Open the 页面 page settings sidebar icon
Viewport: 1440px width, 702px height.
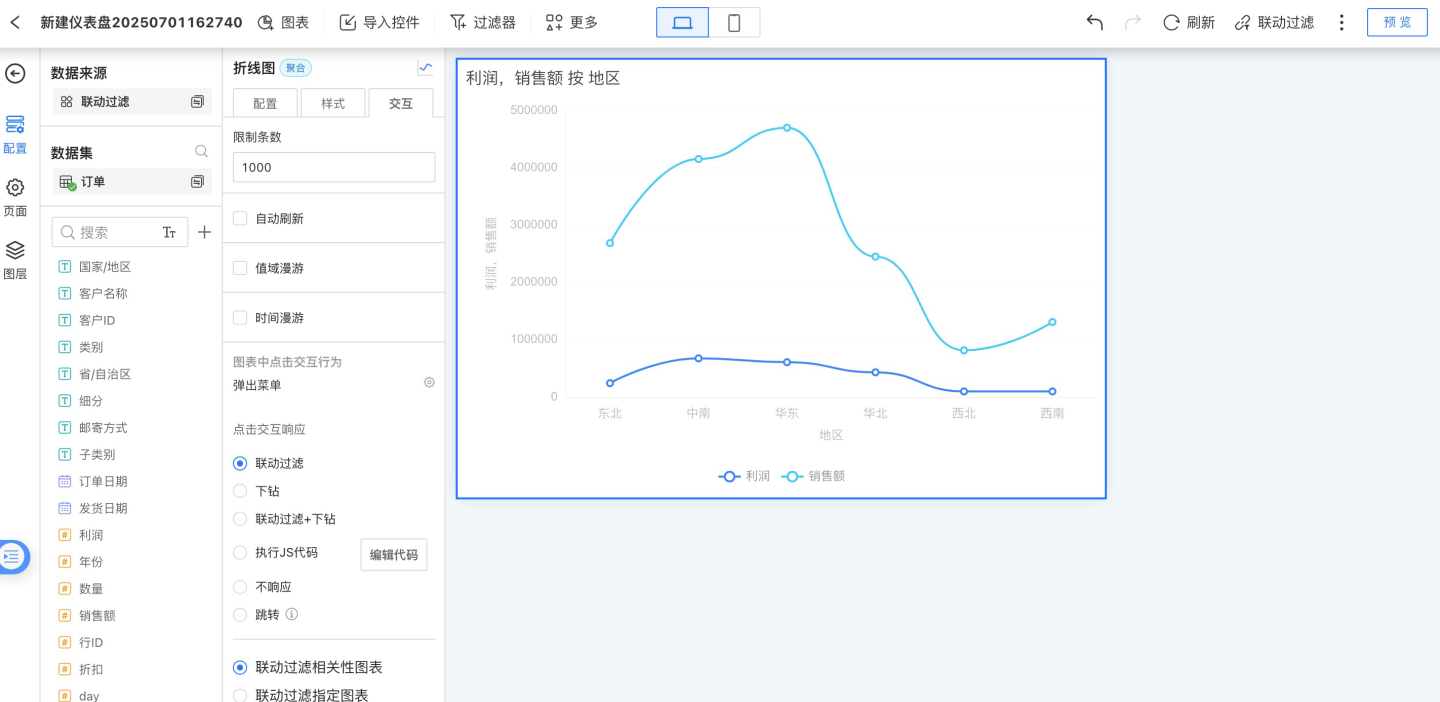[x=15, y=196]
